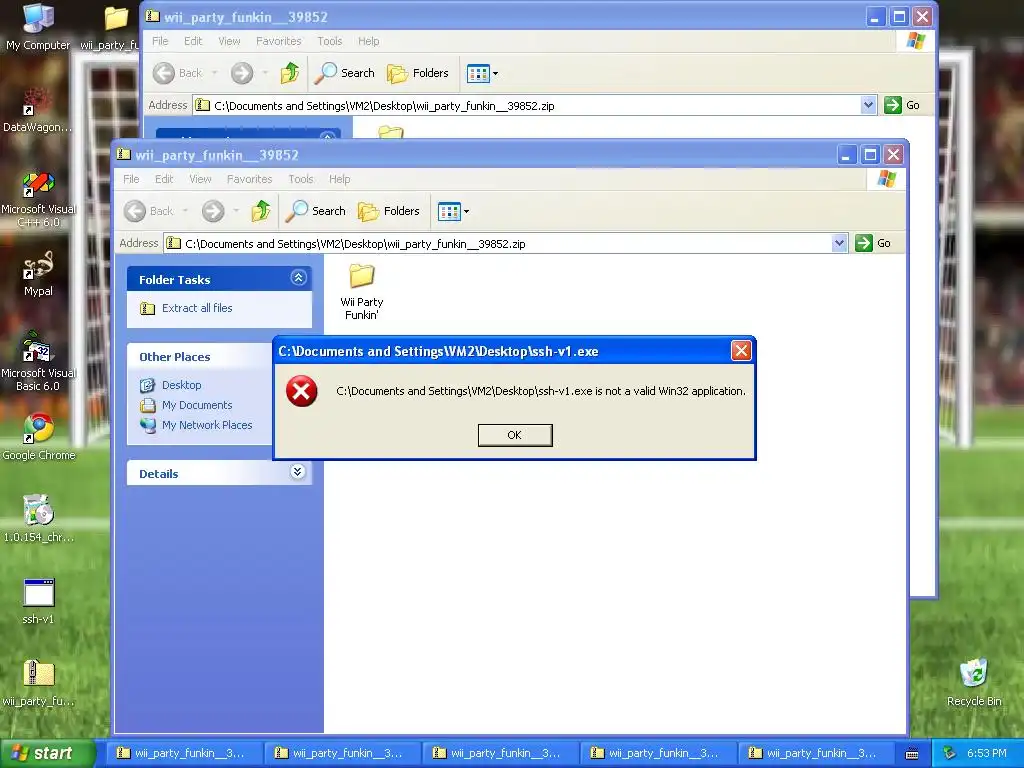Open Edit menu in front window
Image resolution: width=1024 pixels, height=768 pixels.
(164, 179)
